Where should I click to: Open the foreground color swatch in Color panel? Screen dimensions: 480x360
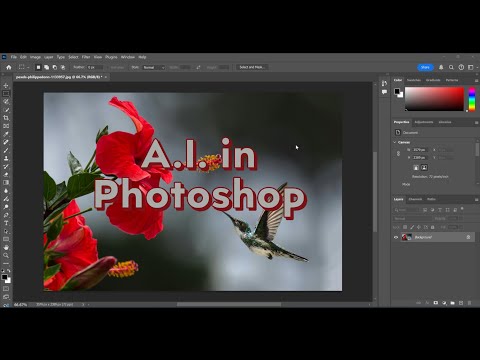pos(397,91)
